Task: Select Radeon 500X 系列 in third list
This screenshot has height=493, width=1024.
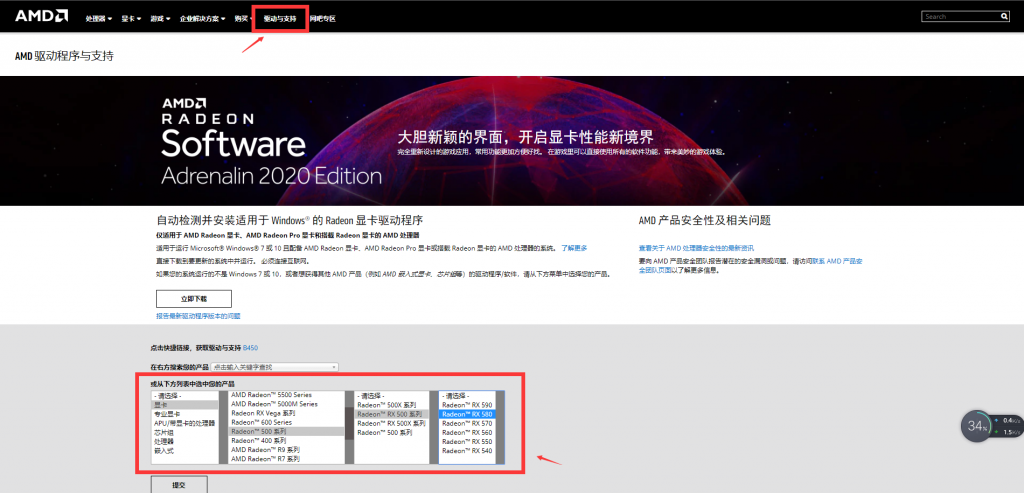Action: tap(392, 405)
